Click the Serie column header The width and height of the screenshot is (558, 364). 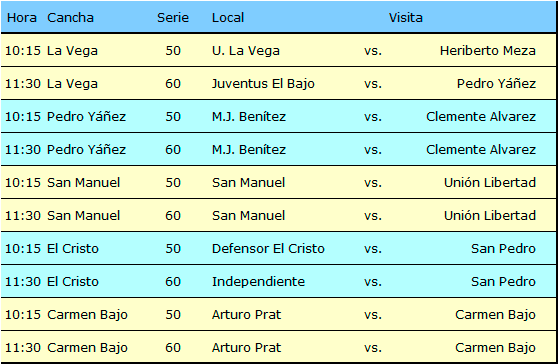click(173, 17)
